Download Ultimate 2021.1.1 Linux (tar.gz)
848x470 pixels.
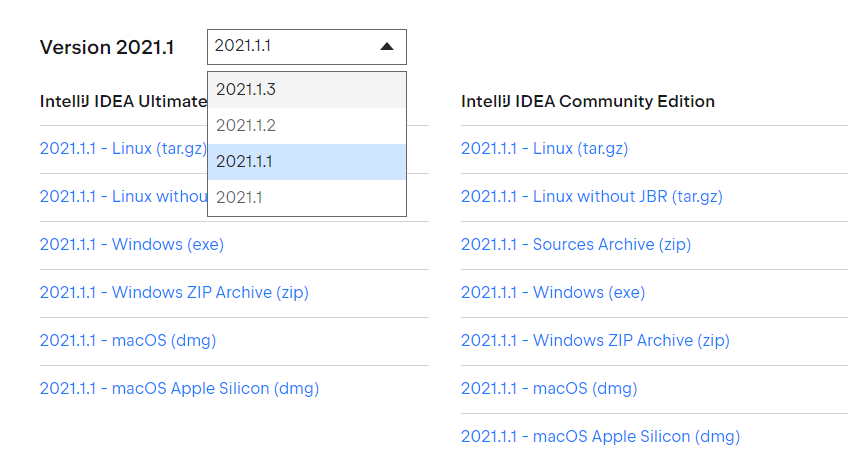point(122,148)
